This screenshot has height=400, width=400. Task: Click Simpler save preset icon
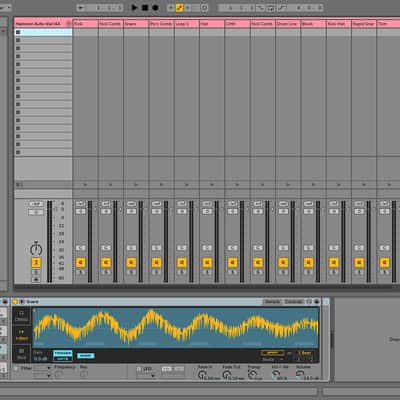tap(316, 302)
